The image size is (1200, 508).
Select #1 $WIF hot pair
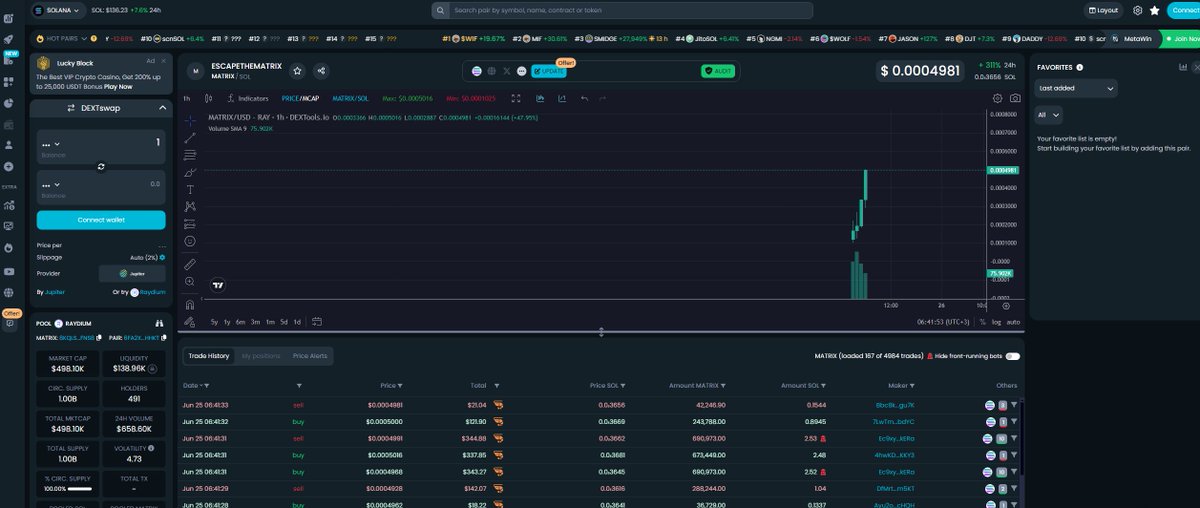click(474, 38)
